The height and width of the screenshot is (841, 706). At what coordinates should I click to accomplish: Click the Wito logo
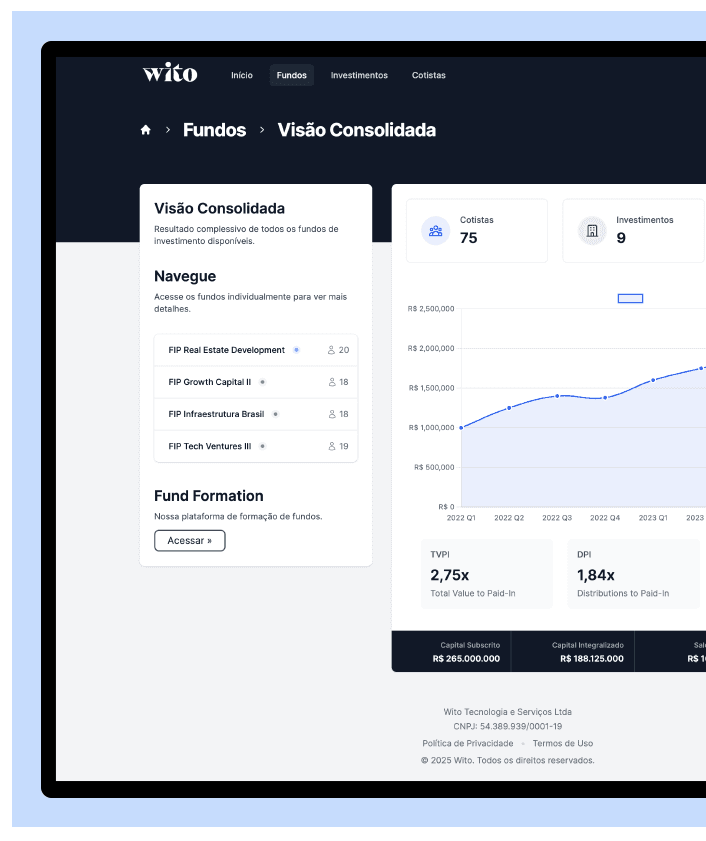click(x=170, y=74)
